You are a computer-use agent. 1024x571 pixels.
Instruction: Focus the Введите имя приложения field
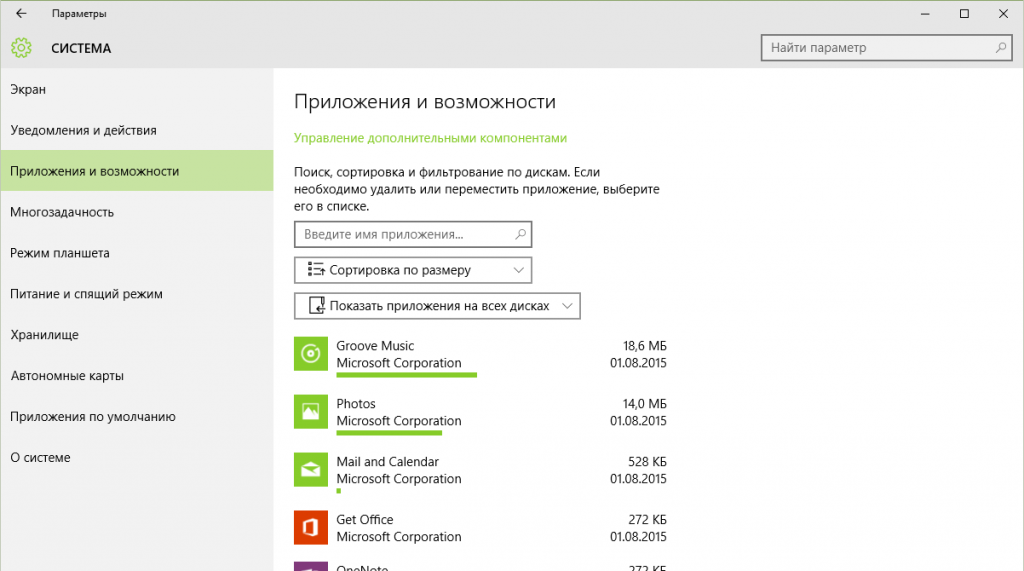pyautogui.click(x=413, y=234)
